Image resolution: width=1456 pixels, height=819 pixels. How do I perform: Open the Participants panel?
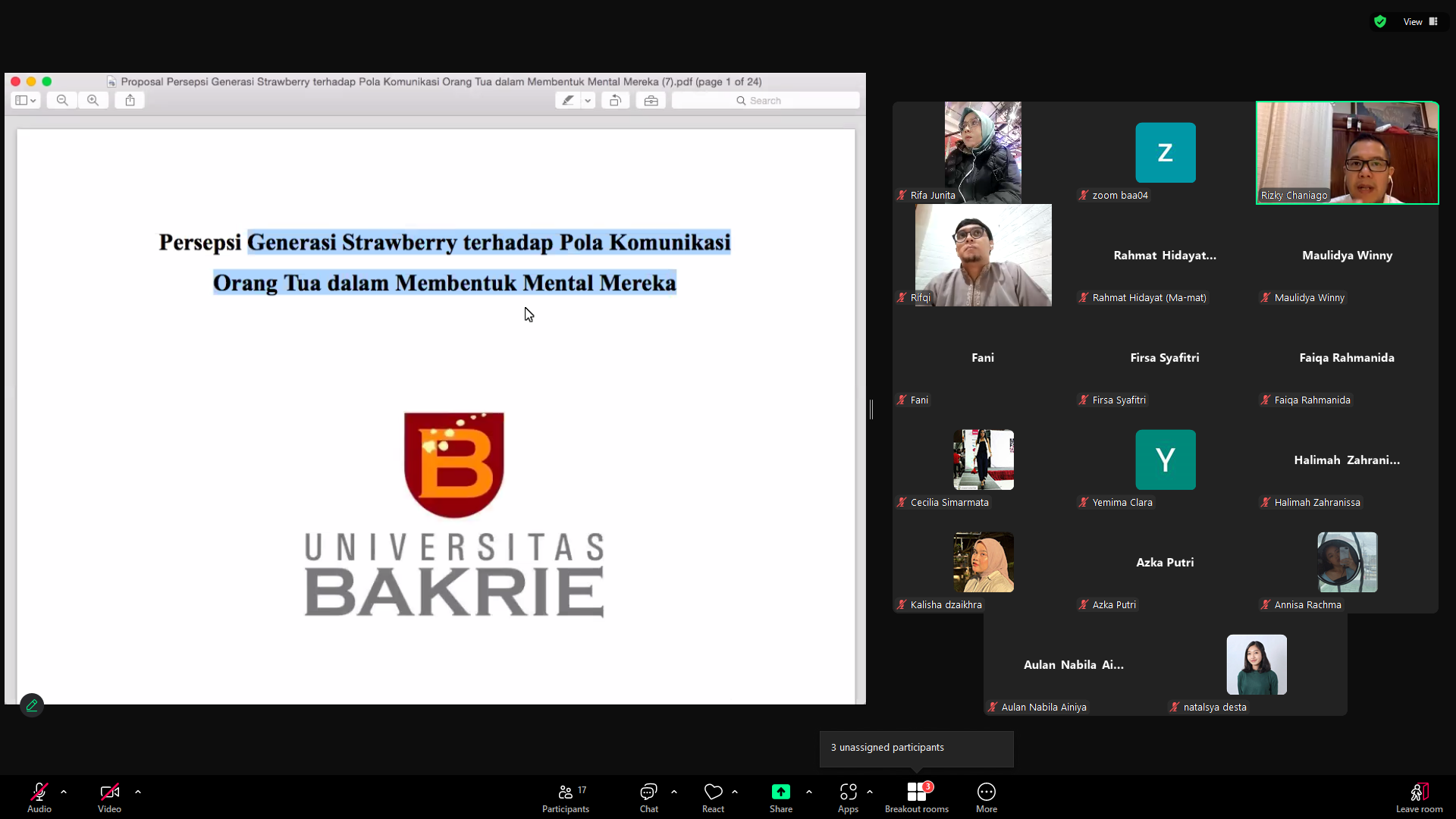(x=566, y=797)
